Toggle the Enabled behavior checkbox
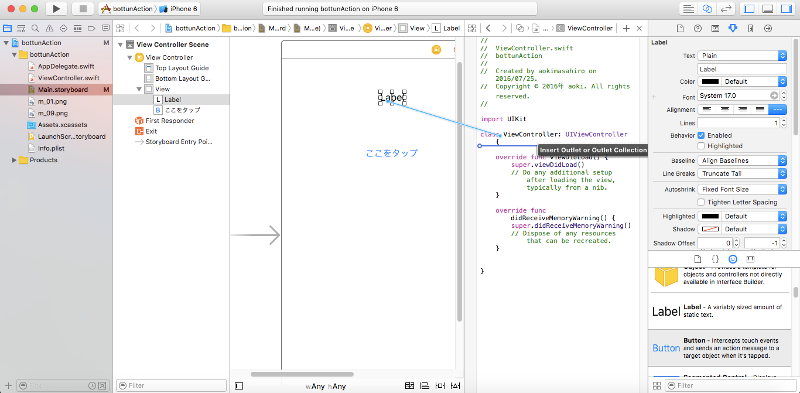Image resolution: width=800 pixels, height=393 pixels. 701,135
